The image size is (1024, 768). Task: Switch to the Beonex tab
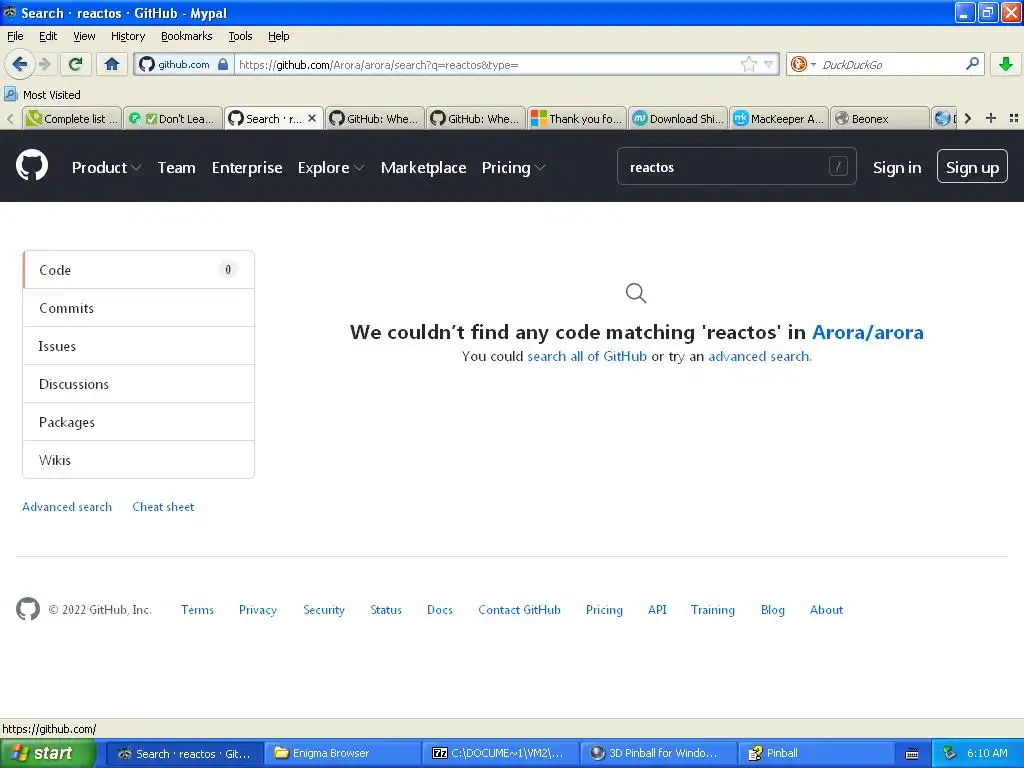pyautogui.click(x=880, y=119)
